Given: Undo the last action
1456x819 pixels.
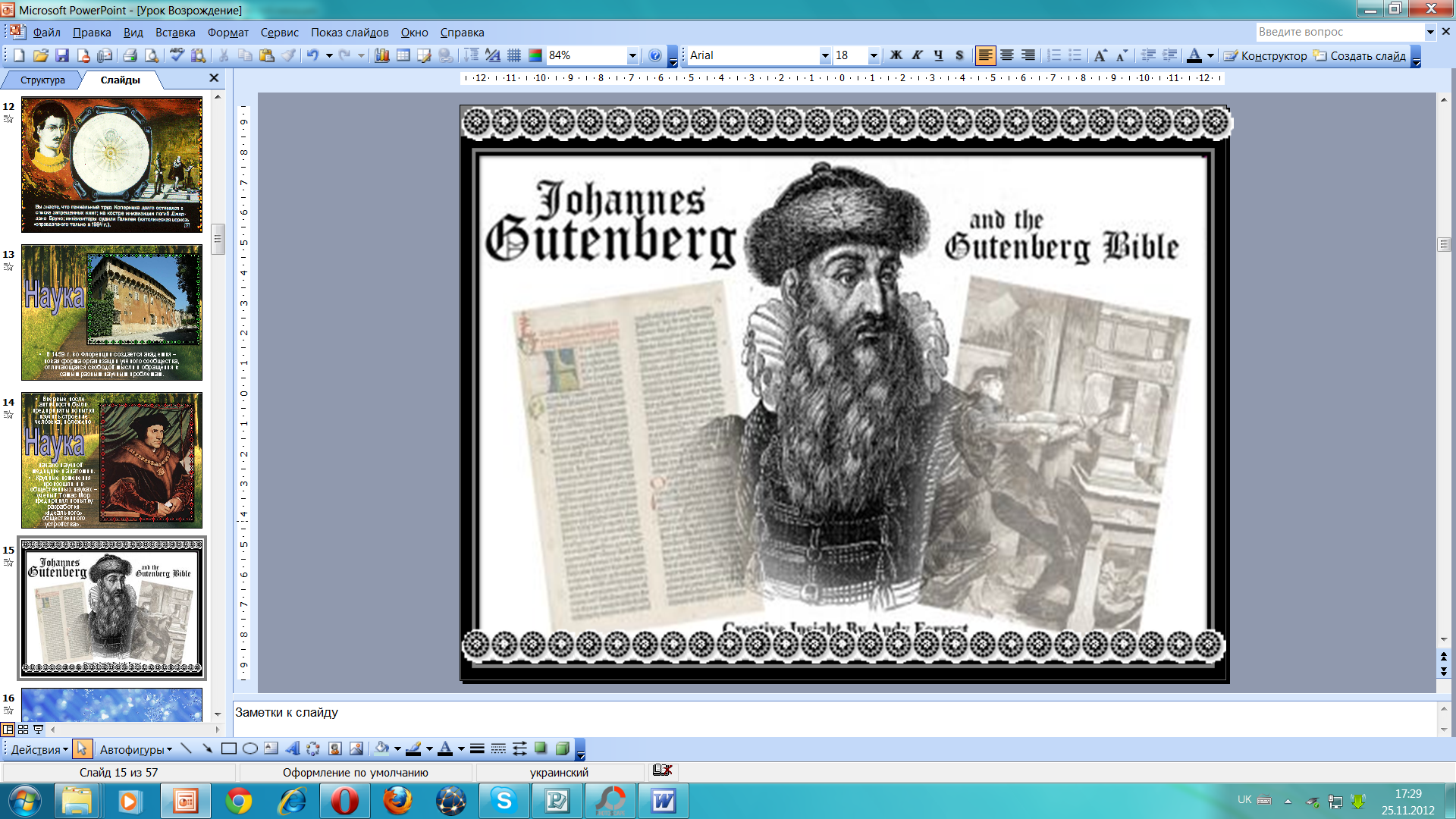Looking at the screenshot, I should 312,55.
